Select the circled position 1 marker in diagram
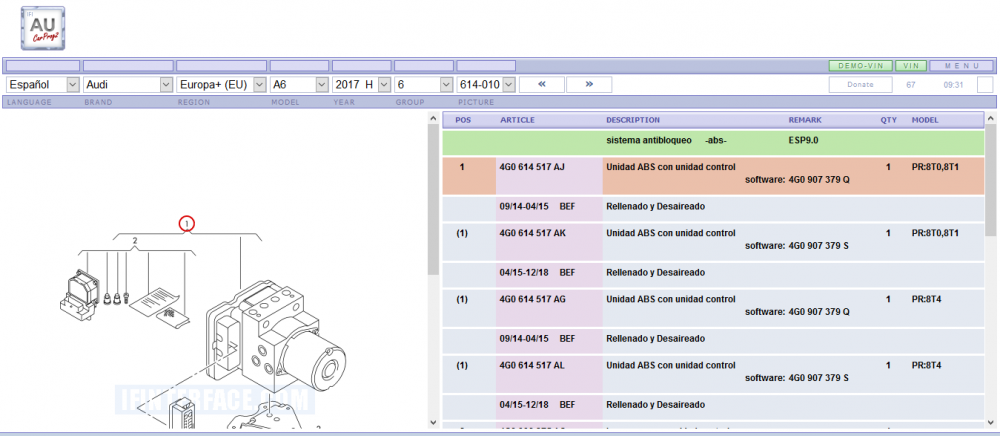 [186, 224]
